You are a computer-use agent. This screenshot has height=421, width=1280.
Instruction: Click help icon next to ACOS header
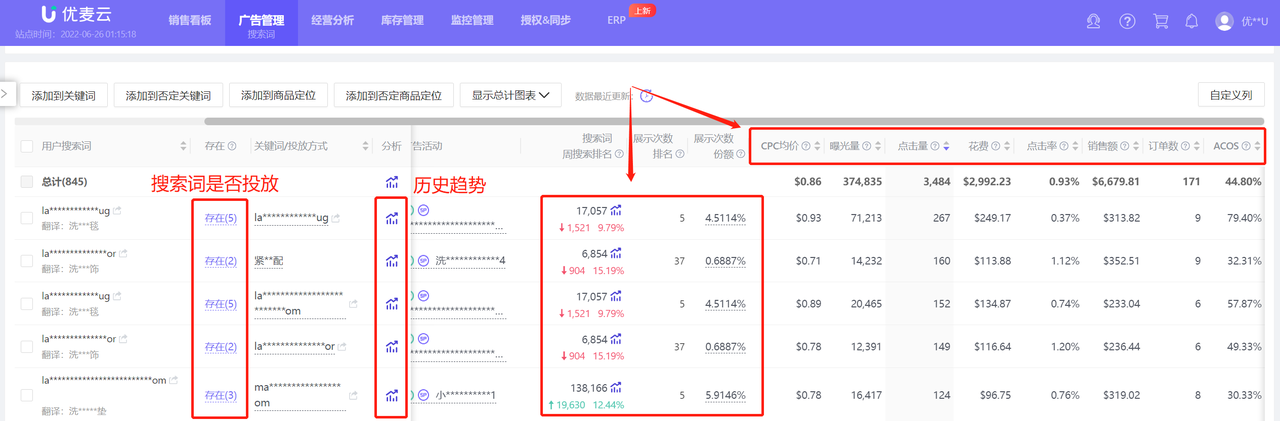1246,146
